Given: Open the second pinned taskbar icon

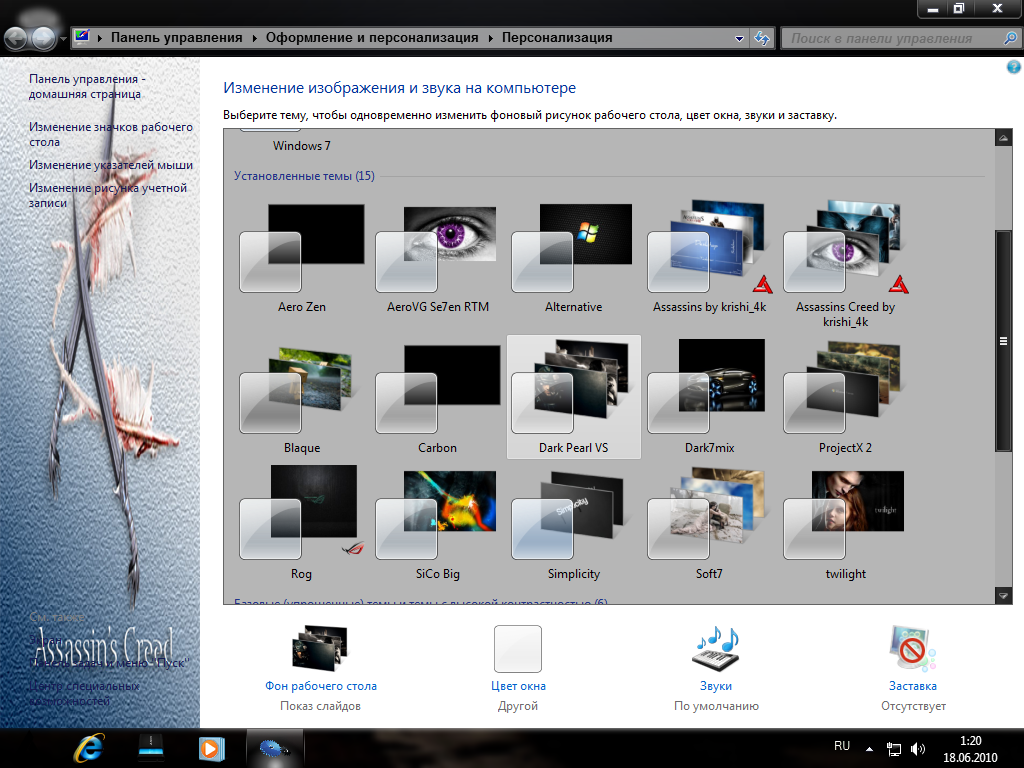Looking at the screenshot, I should coord(151,748).
